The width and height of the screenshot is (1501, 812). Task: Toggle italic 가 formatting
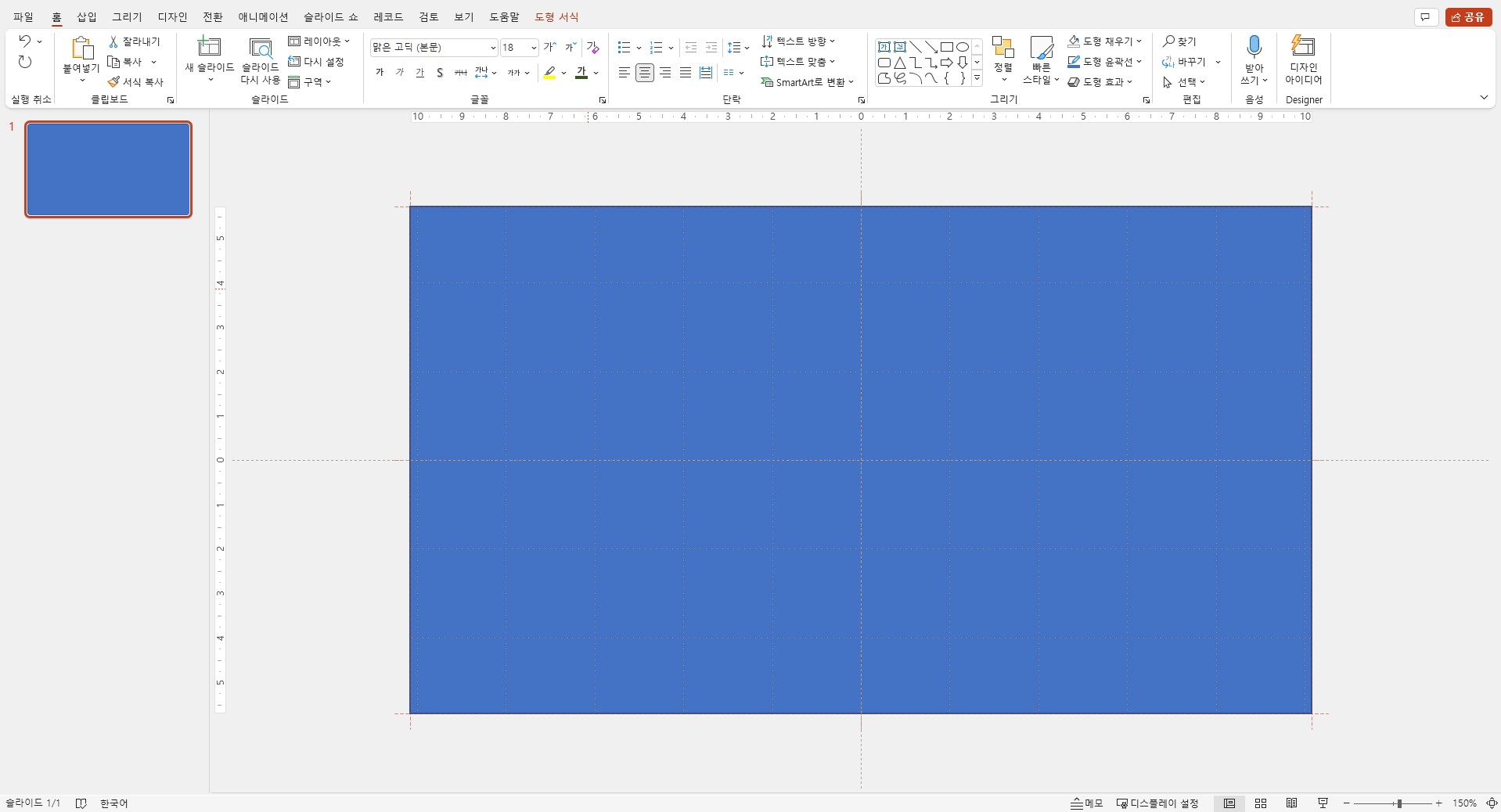400,73
